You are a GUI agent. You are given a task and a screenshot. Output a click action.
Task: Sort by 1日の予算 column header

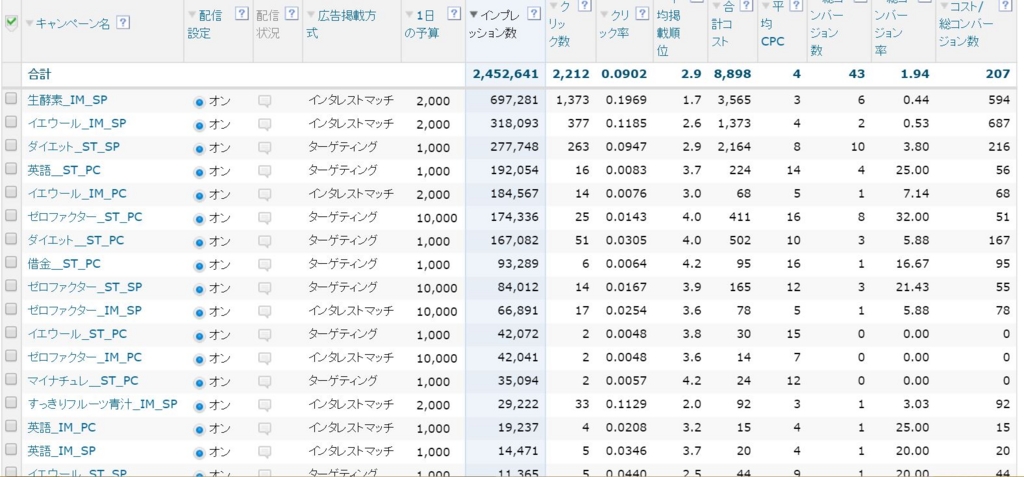(424, 24)
